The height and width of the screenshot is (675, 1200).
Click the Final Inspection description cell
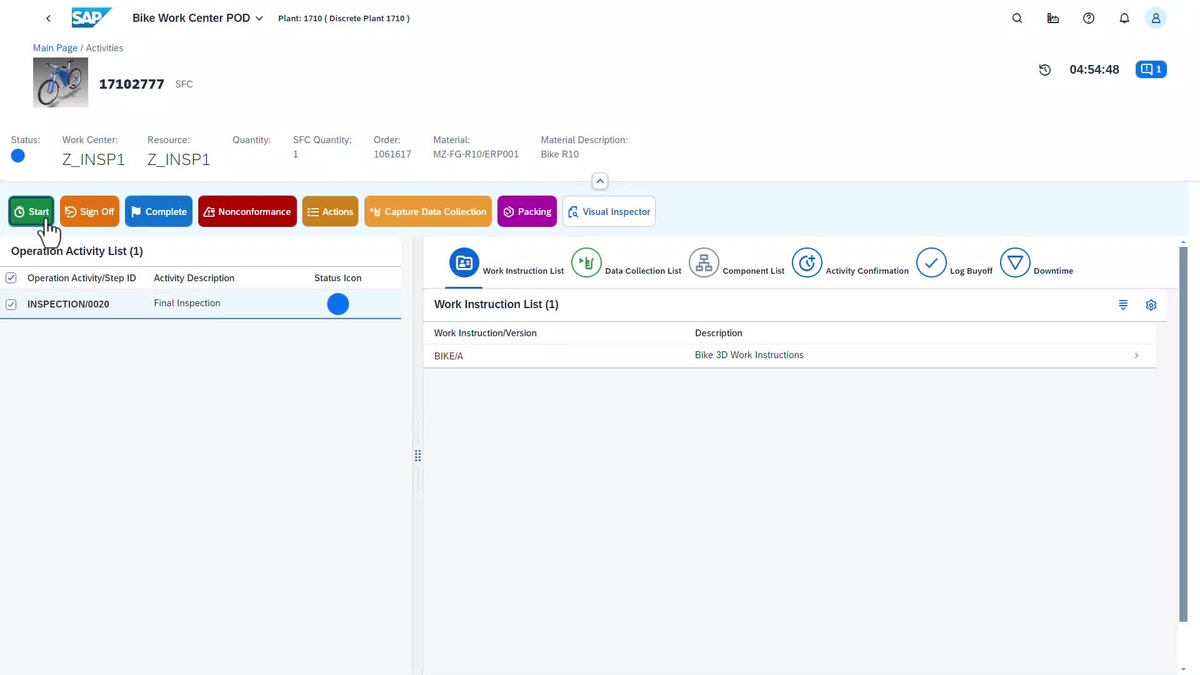[x=187, y=303]
